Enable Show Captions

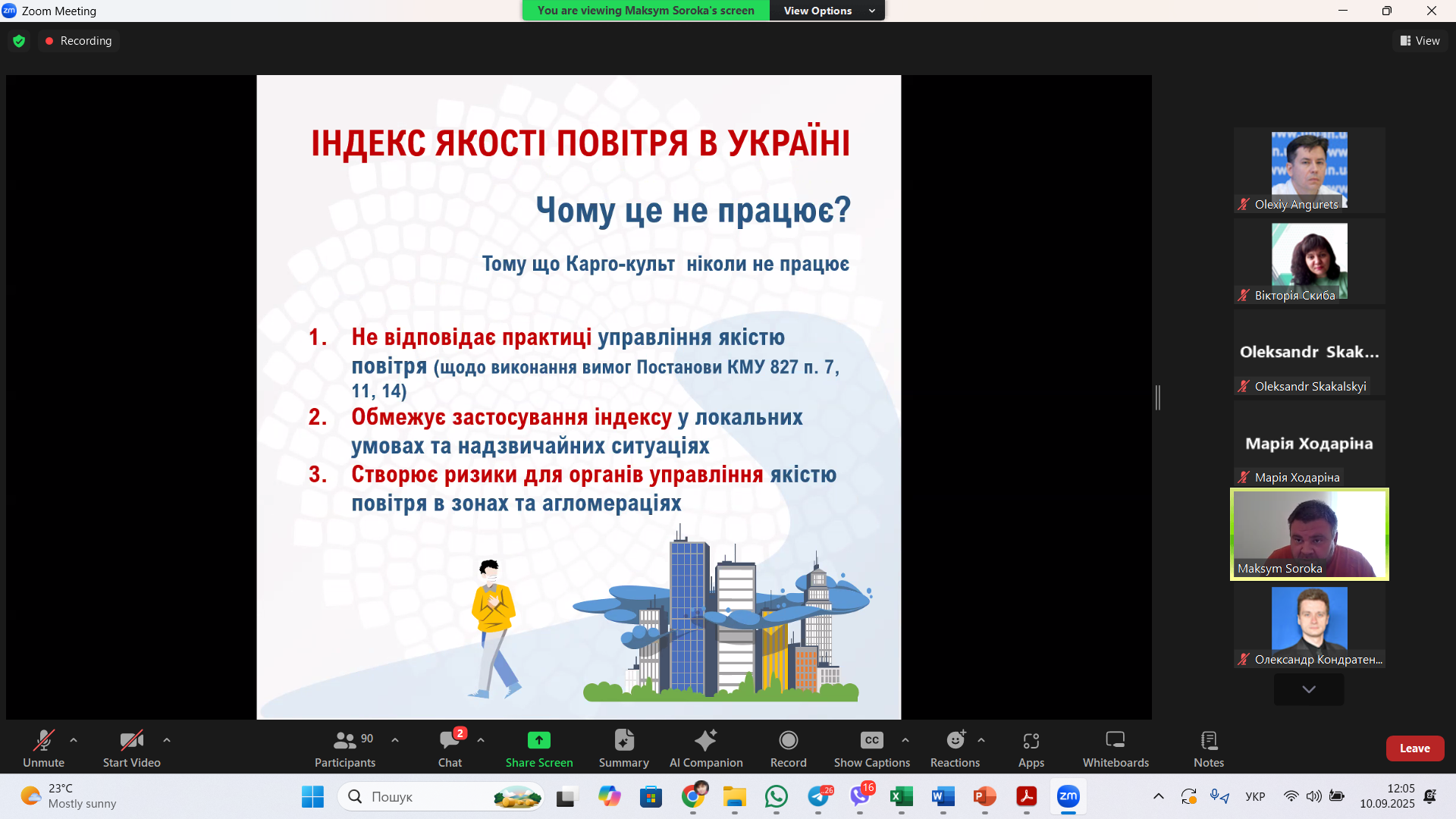pos(871,748)
